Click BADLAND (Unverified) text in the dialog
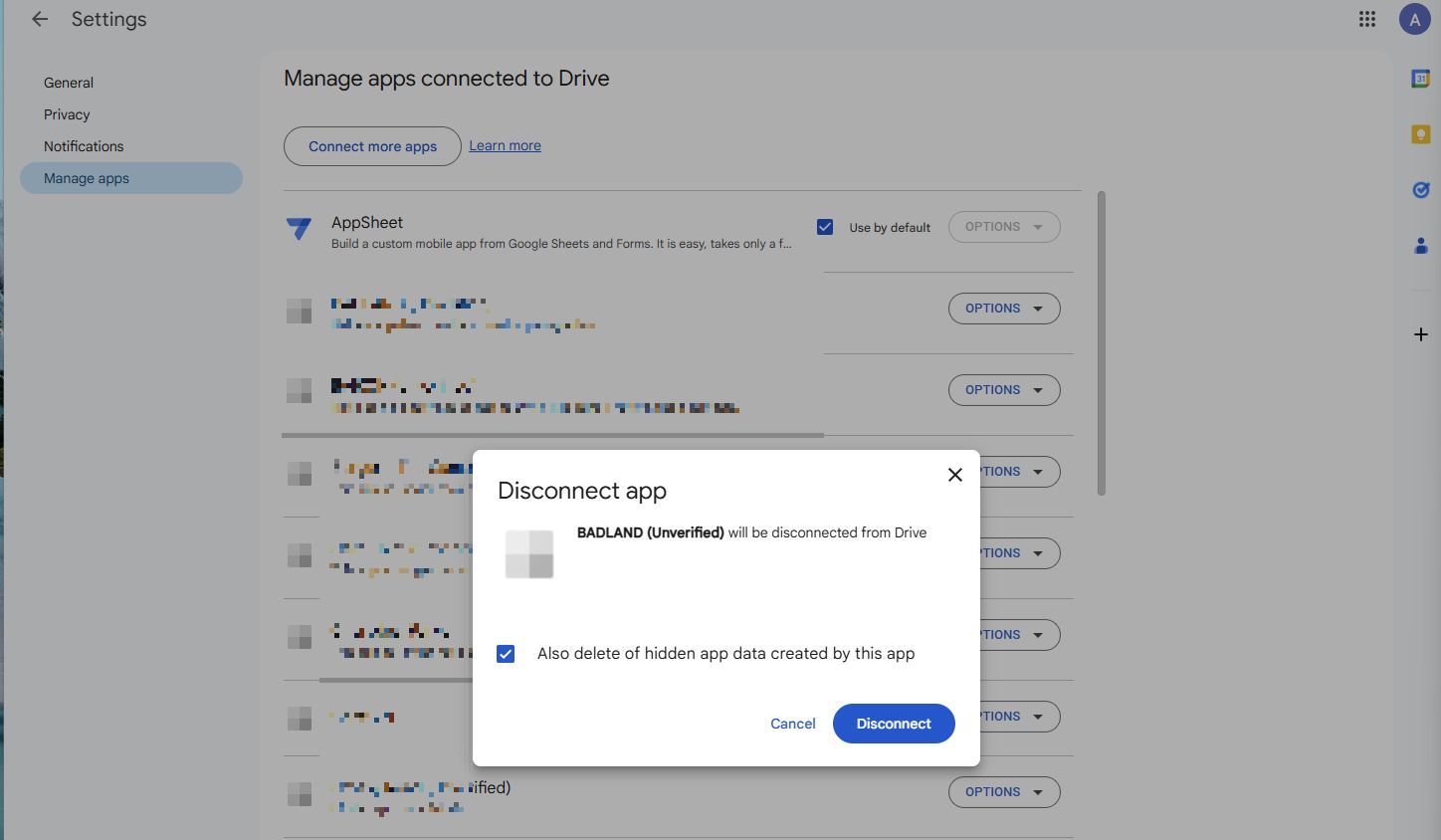The image size is (1441, 840). [651, 532]
